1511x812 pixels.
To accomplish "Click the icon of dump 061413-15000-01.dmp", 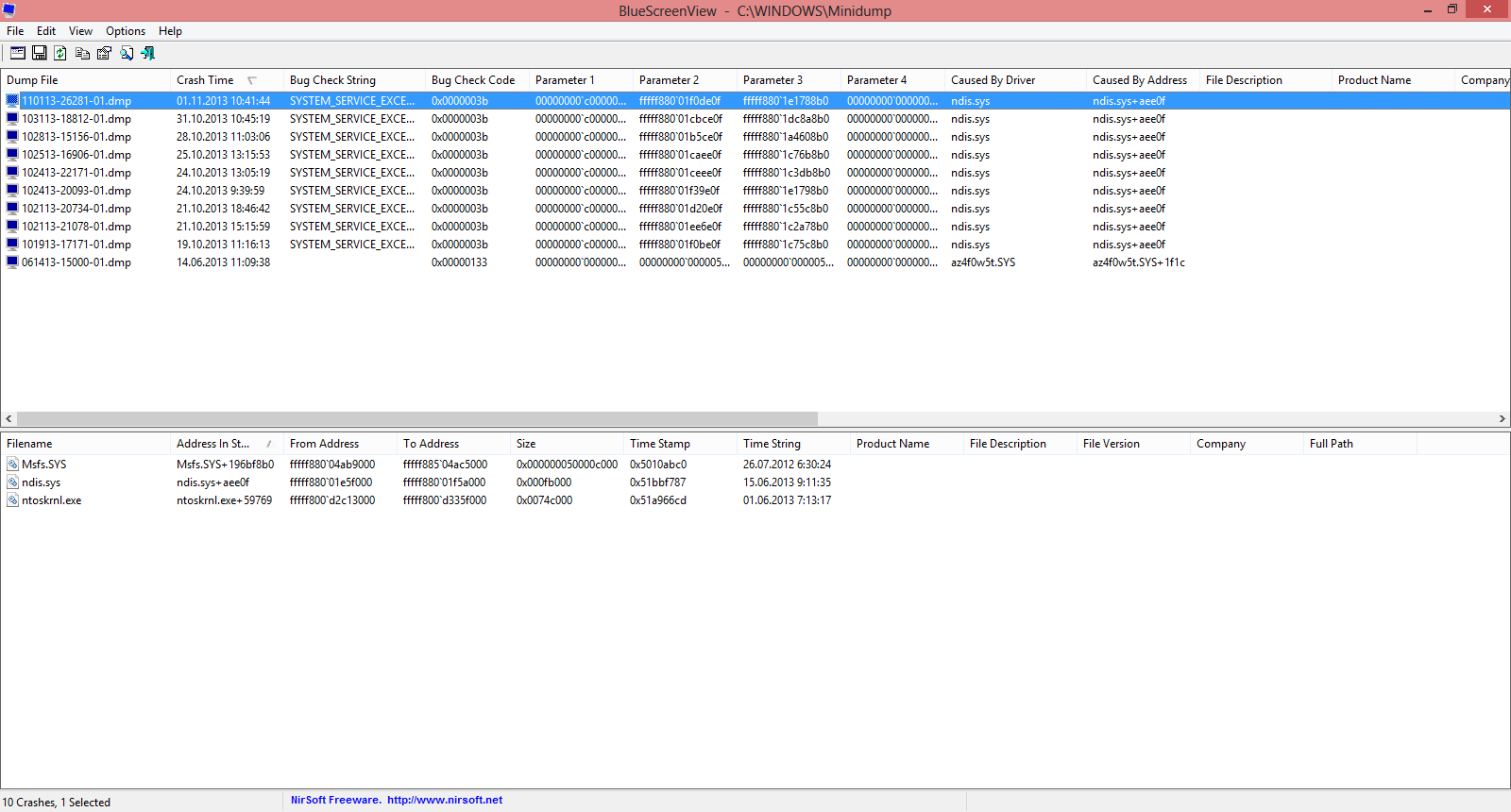I will point(12,262).
